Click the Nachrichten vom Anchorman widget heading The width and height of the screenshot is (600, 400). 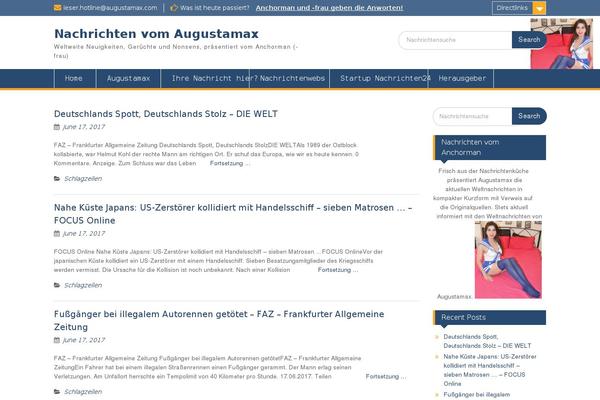coord(489,147)
